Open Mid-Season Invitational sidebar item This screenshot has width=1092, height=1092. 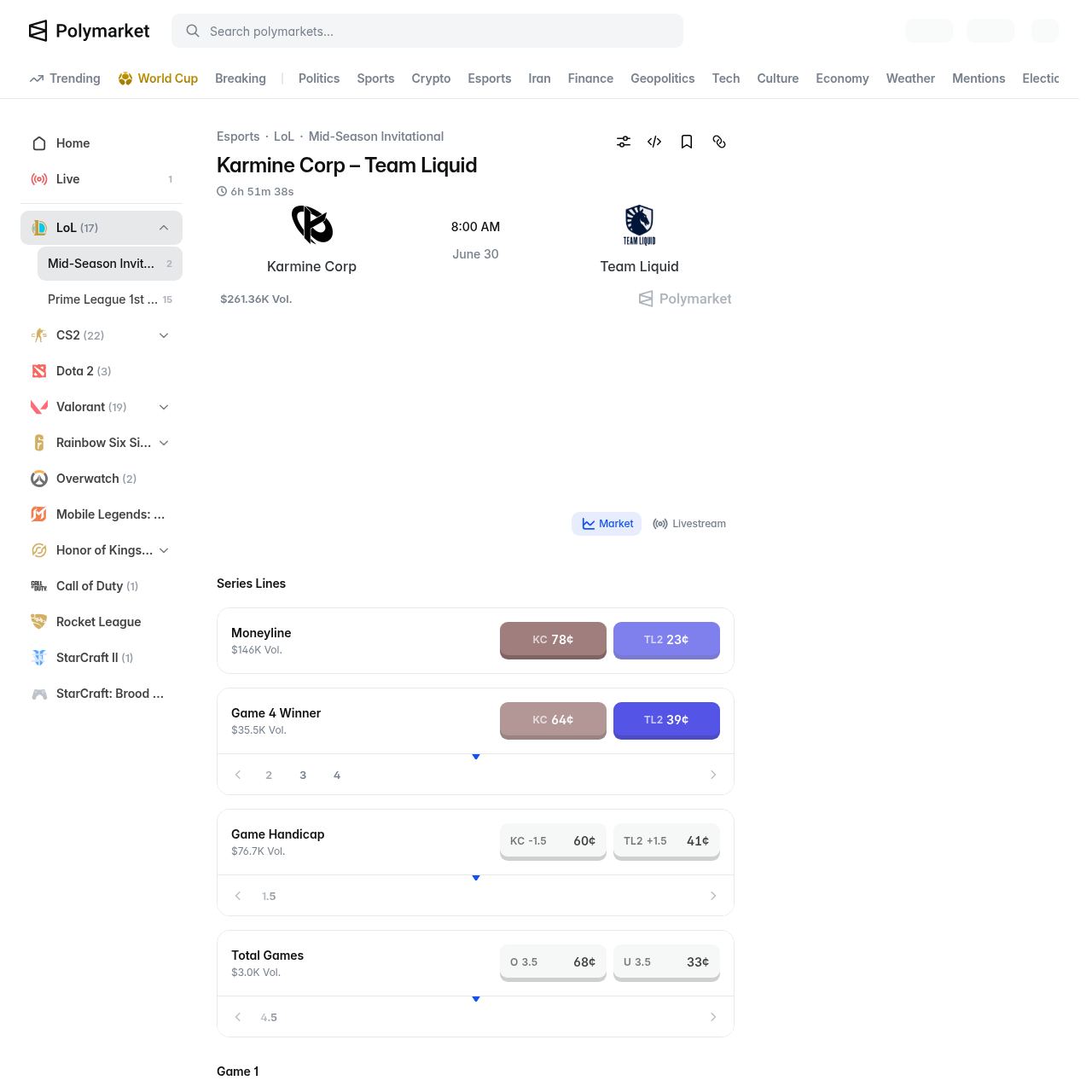tap(110, 264)
